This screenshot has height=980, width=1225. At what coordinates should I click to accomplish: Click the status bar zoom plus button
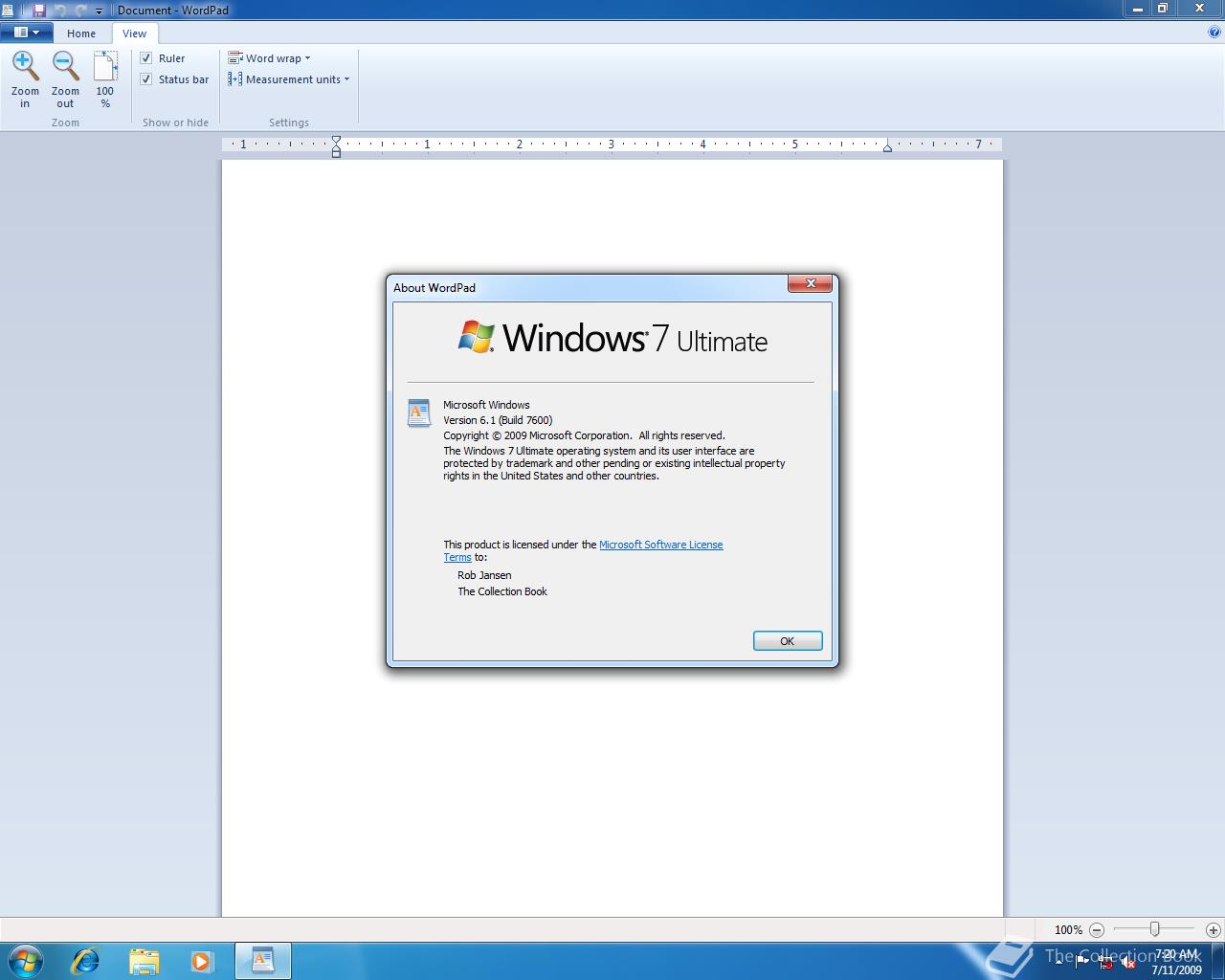click(x=1213, y=929)
